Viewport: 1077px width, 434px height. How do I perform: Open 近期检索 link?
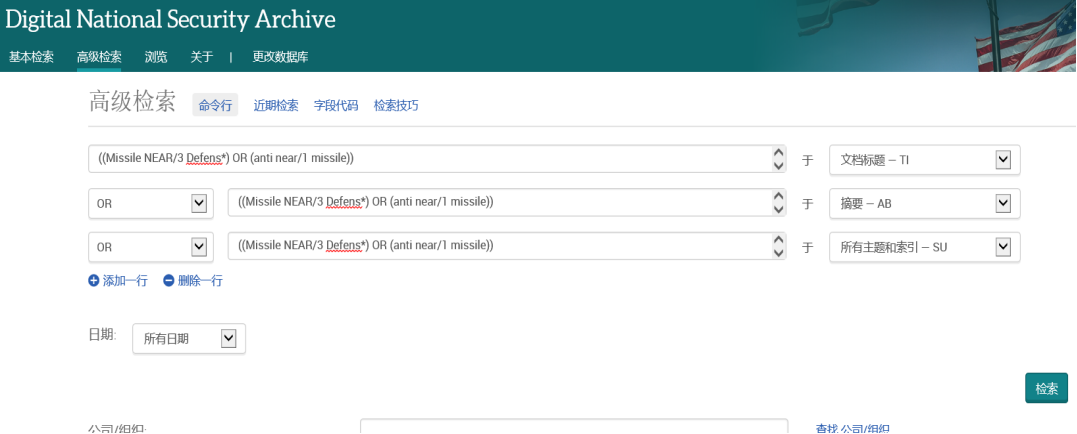pos(276,106)
